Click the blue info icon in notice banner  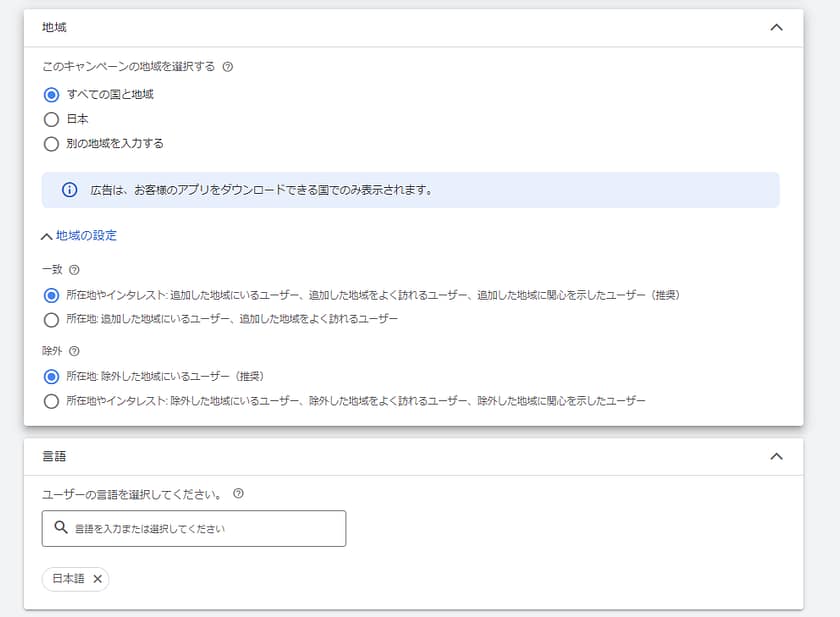[x=70, y=190]
